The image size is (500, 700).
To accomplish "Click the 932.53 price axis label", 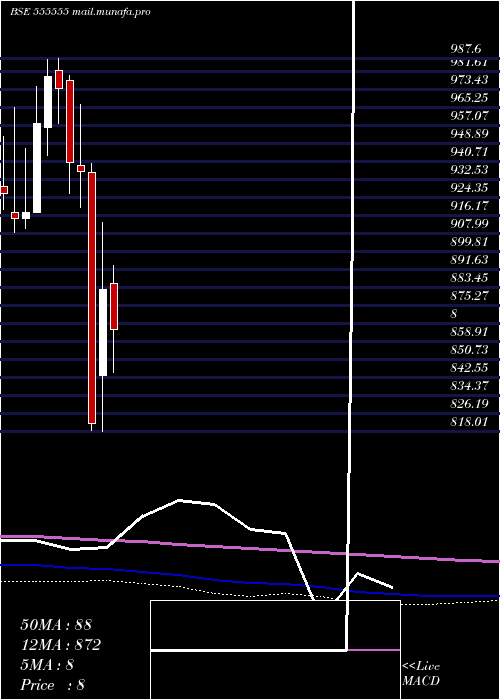I will coord(469,170).
